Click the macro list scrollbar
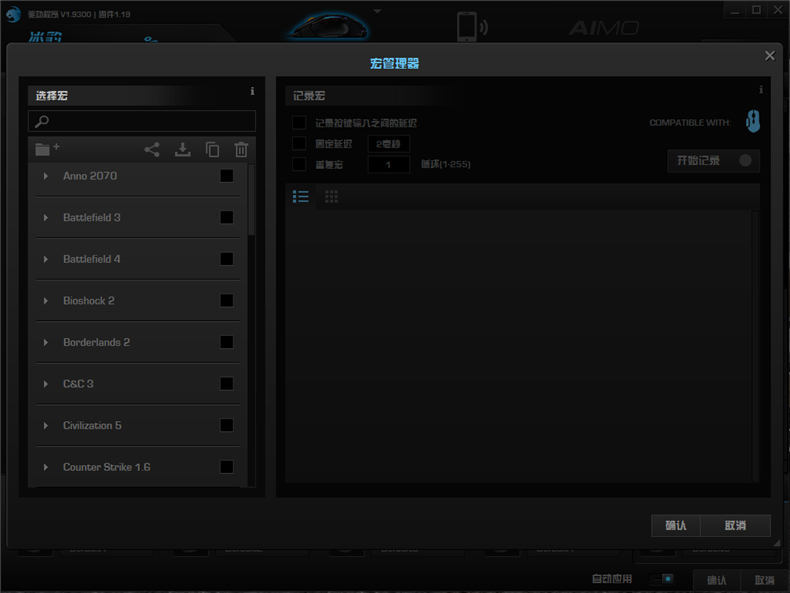 click(x=251, y=199)
